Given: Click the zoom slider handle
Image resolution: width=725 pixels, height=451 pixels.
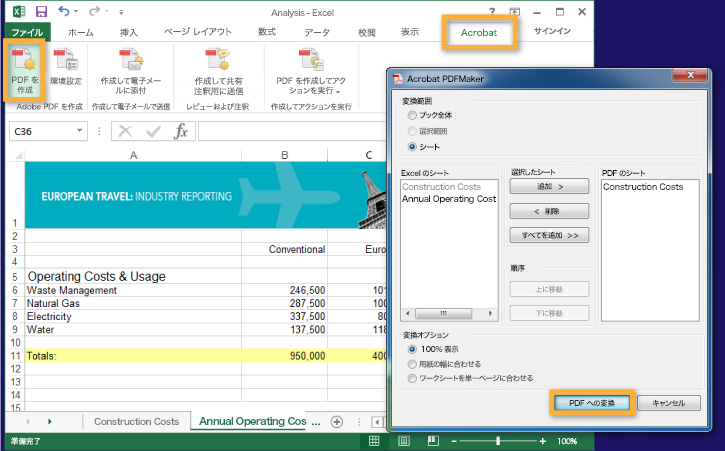Looking at the screenshot, I should point(498,441).
